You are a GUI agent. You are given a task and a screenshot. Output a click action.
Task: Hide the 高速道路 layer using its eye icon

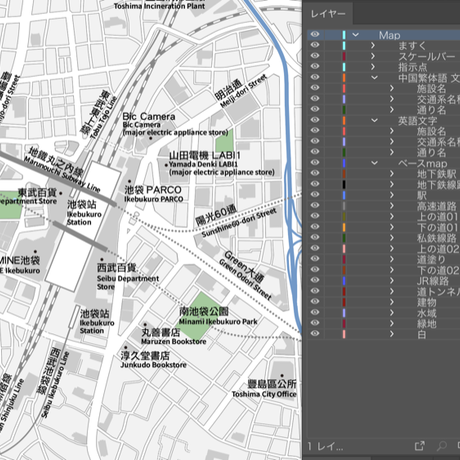pyautogui.click(x=315, y=205)
